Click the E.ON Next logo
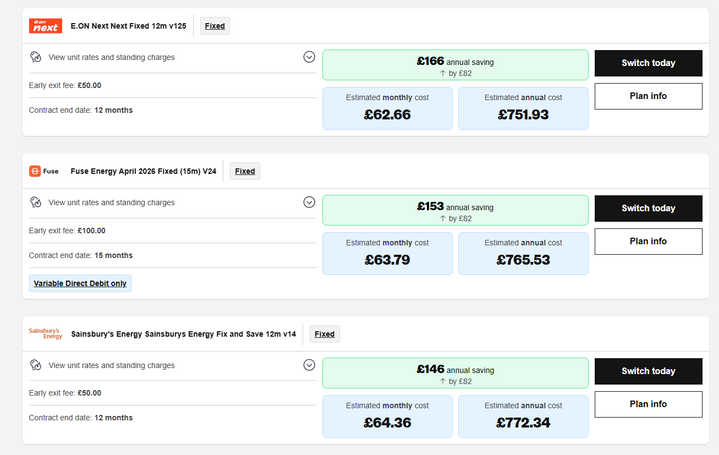 (45, 26)
